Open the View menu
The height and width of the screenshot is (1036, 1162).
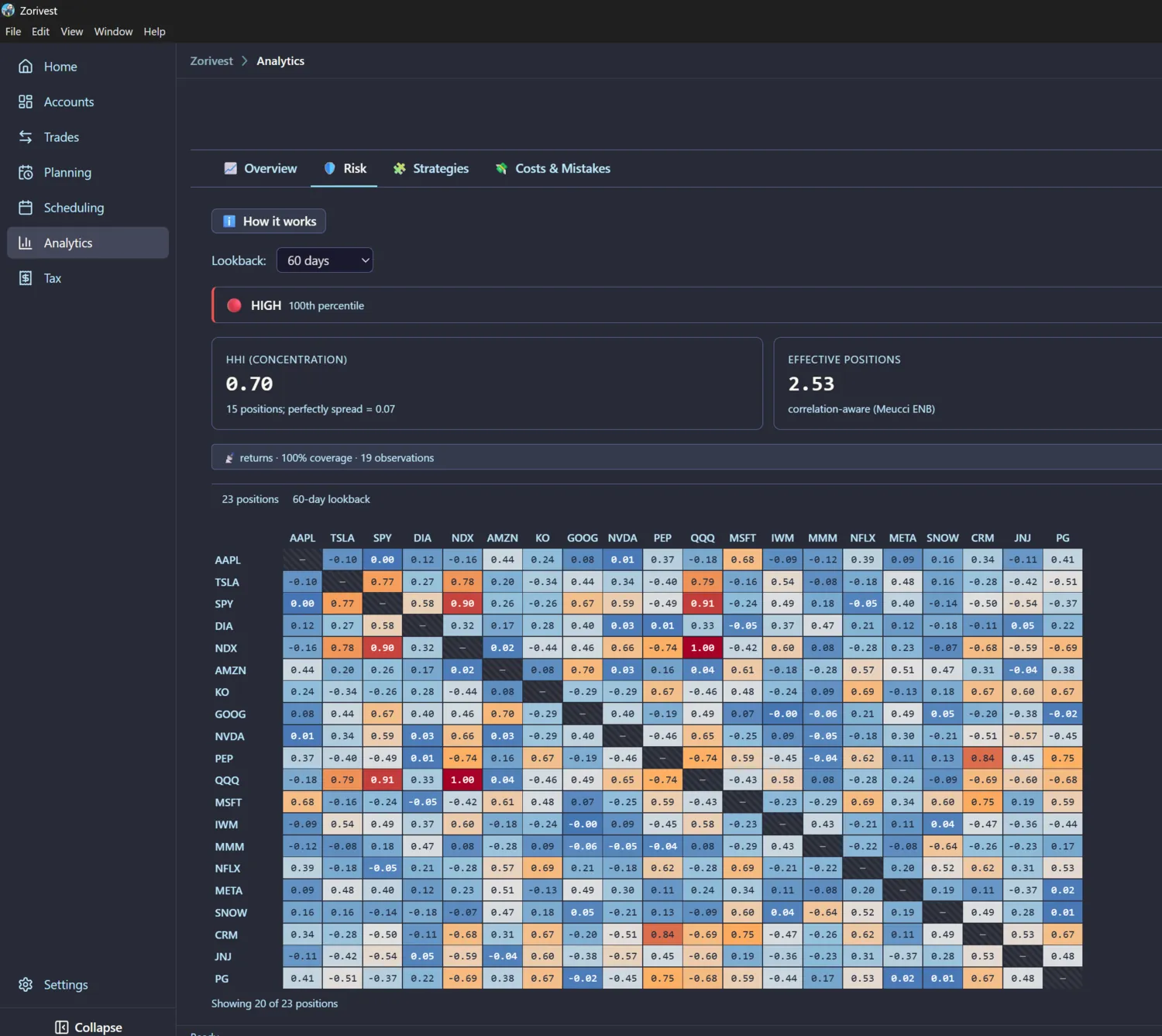pyautogui.click(x=72, y=32)
